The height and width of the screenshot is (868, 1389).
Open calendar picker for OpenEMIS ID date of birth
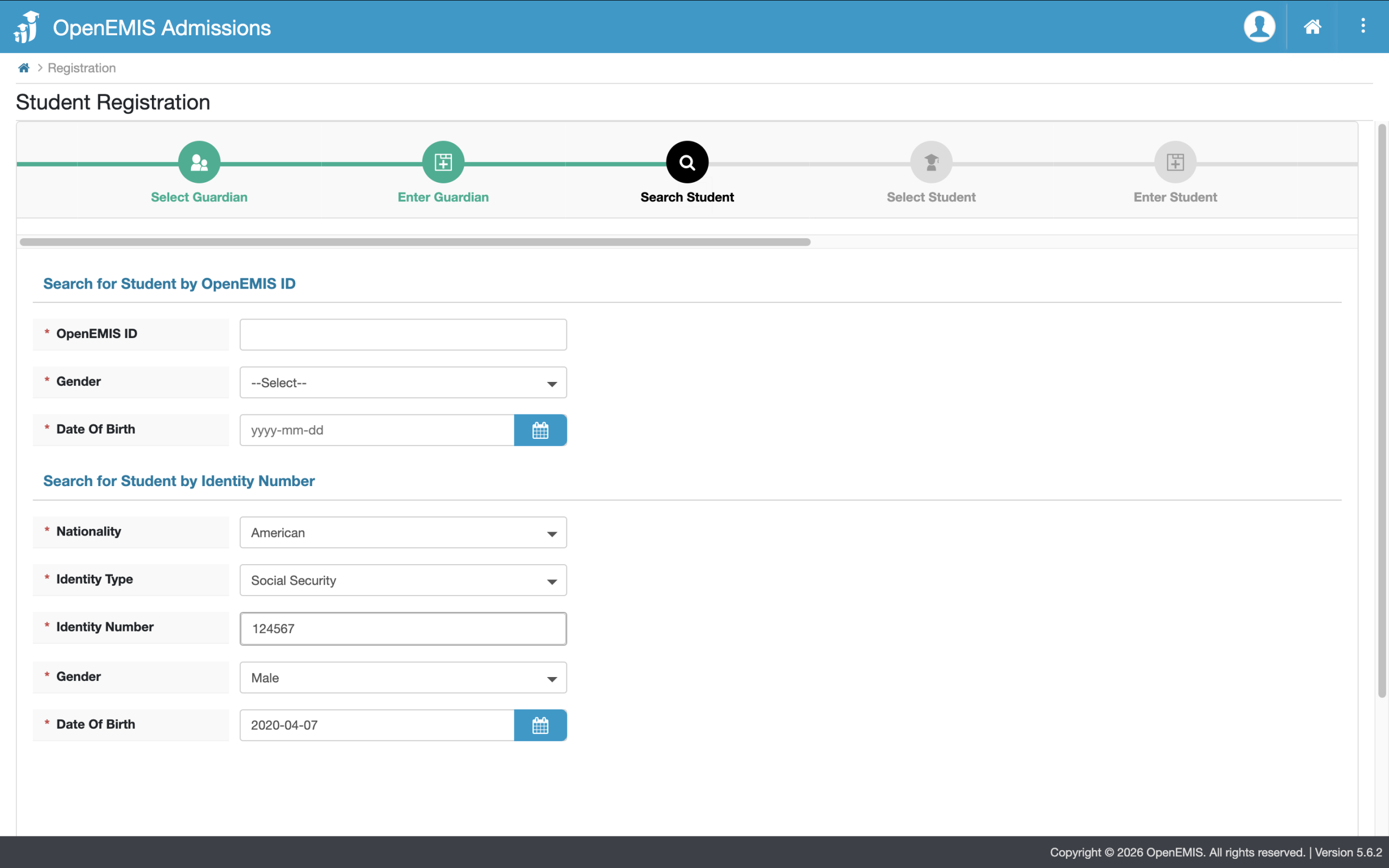click(x=540, y=430)
